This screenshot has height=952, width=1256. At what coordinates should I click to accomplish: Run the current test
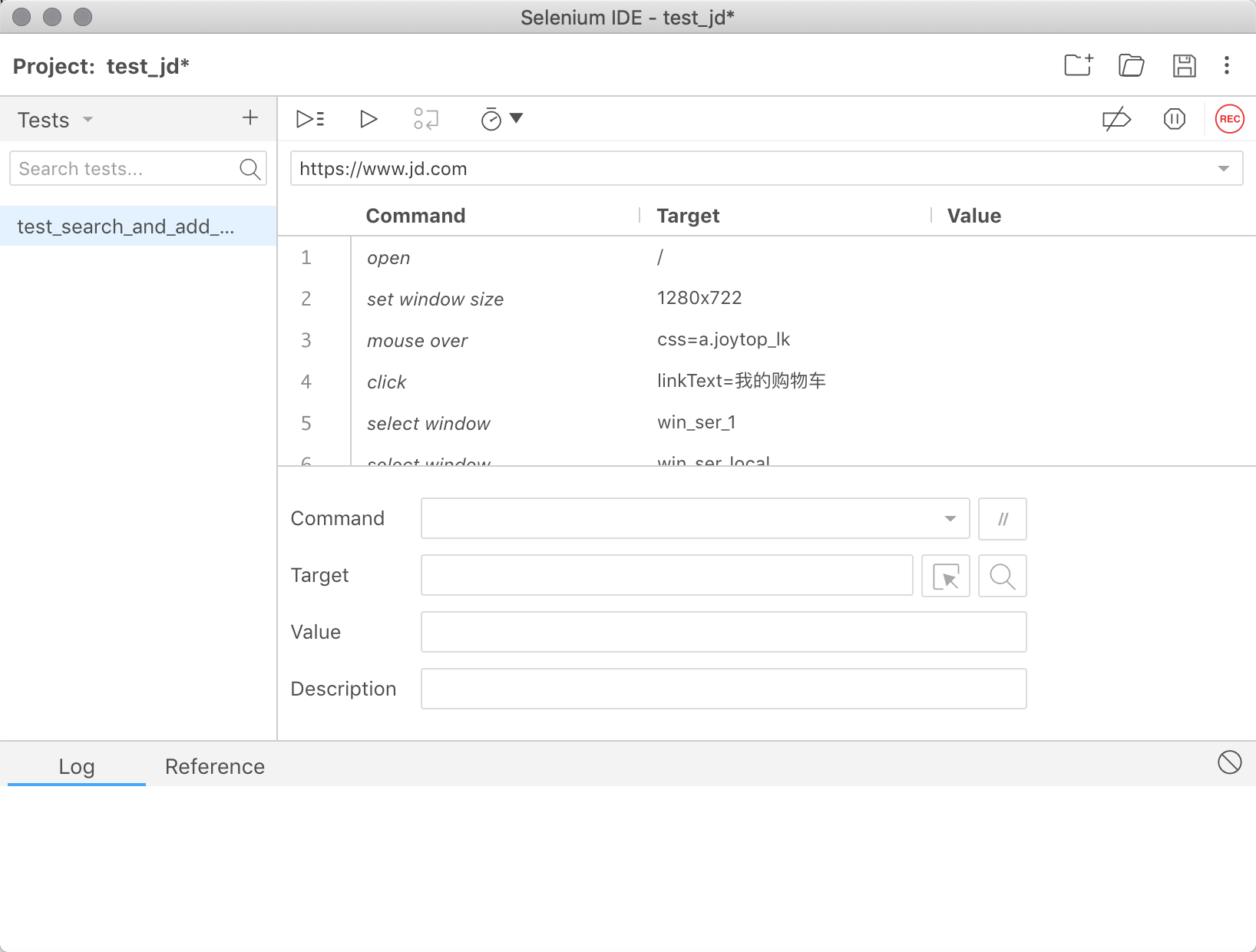pyautogui.click(x=369, y=119)
